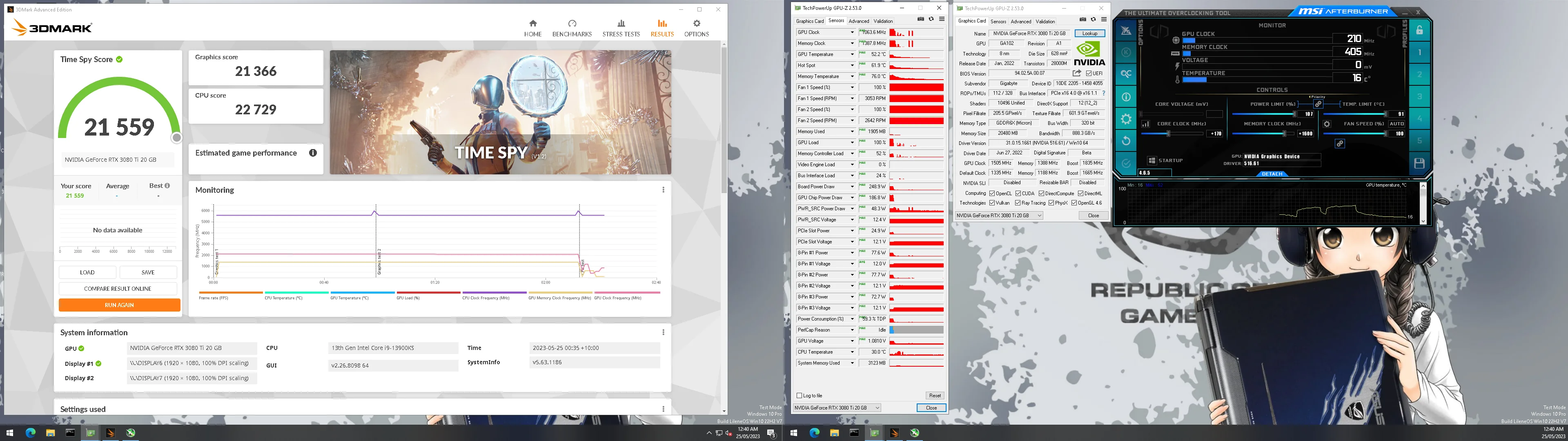Click the Power Limit slider in Afterburner
This screenshot has width=1568, height=441.
coord(1264,114)
